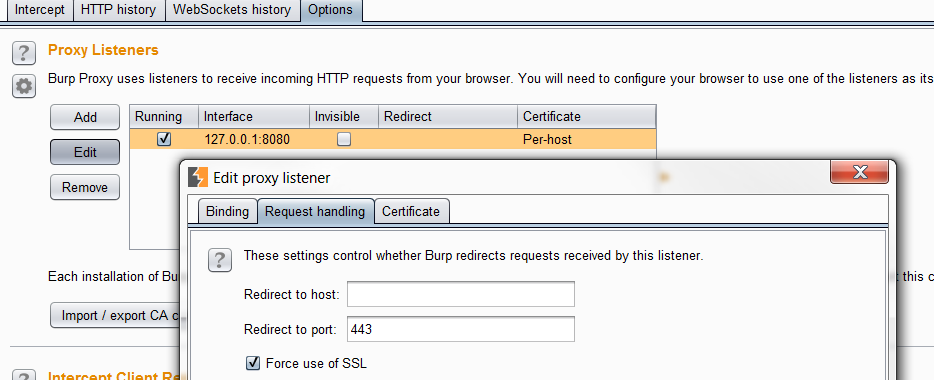Screen dimensions: 934x380
Task: Focus the Redirect to host field
Action: click(461, 294)
